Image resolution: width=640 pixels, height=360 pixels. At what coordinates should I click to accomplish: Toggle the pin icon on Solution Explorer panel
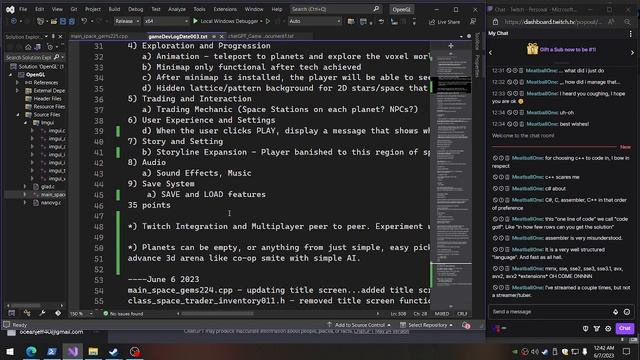(53, 36)
